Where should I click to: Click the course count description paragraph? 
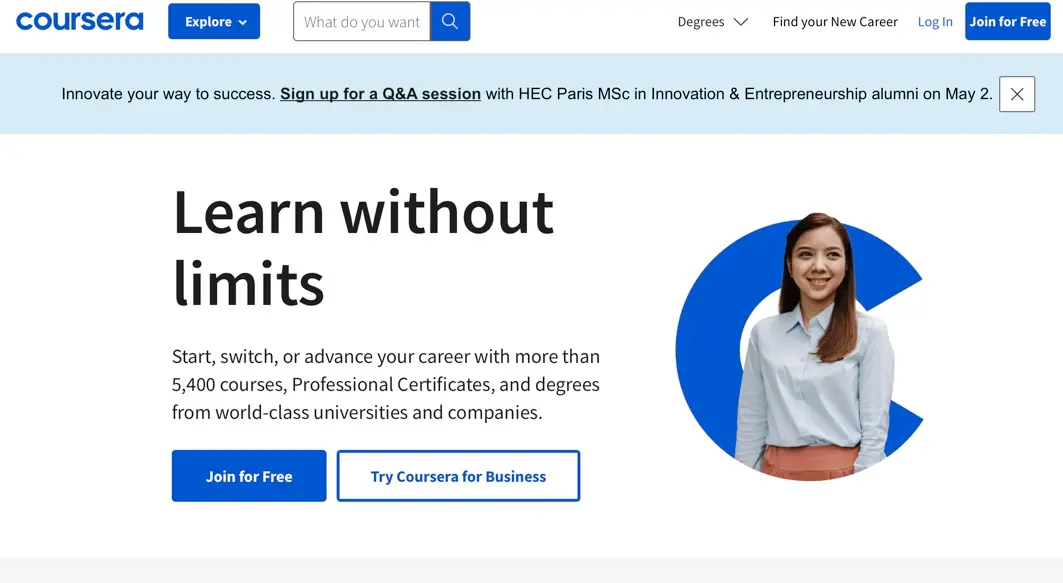click(385, 384)
